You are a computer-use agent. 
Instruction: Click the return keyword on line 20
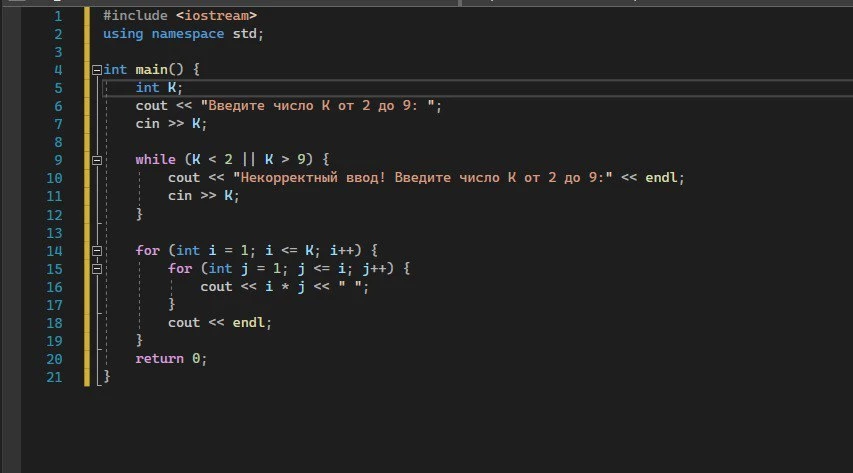click(159, 358)
